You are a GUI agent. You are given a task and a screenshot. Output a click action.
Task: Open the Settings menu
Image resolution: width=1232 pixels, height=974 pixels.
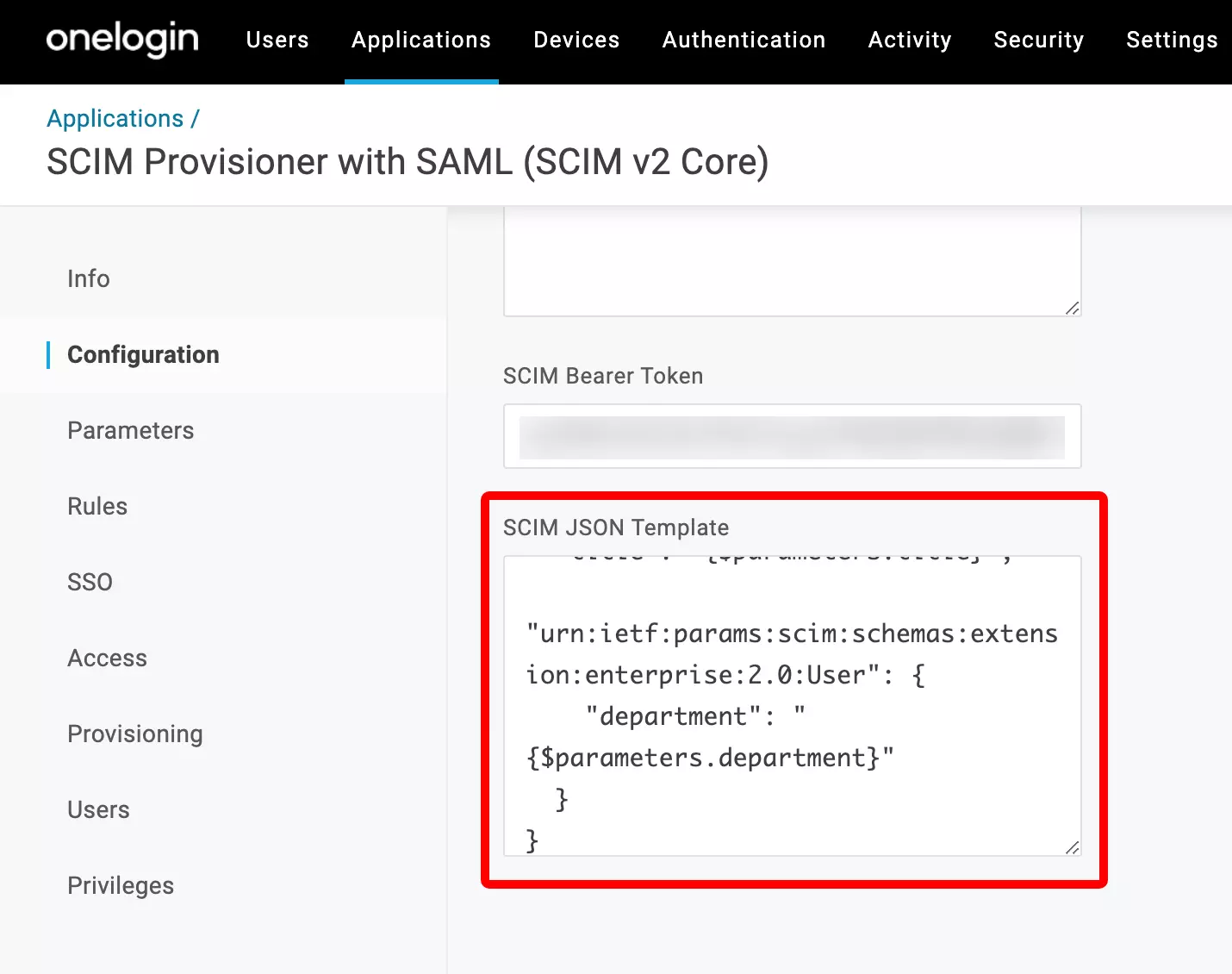[1172, 40]
